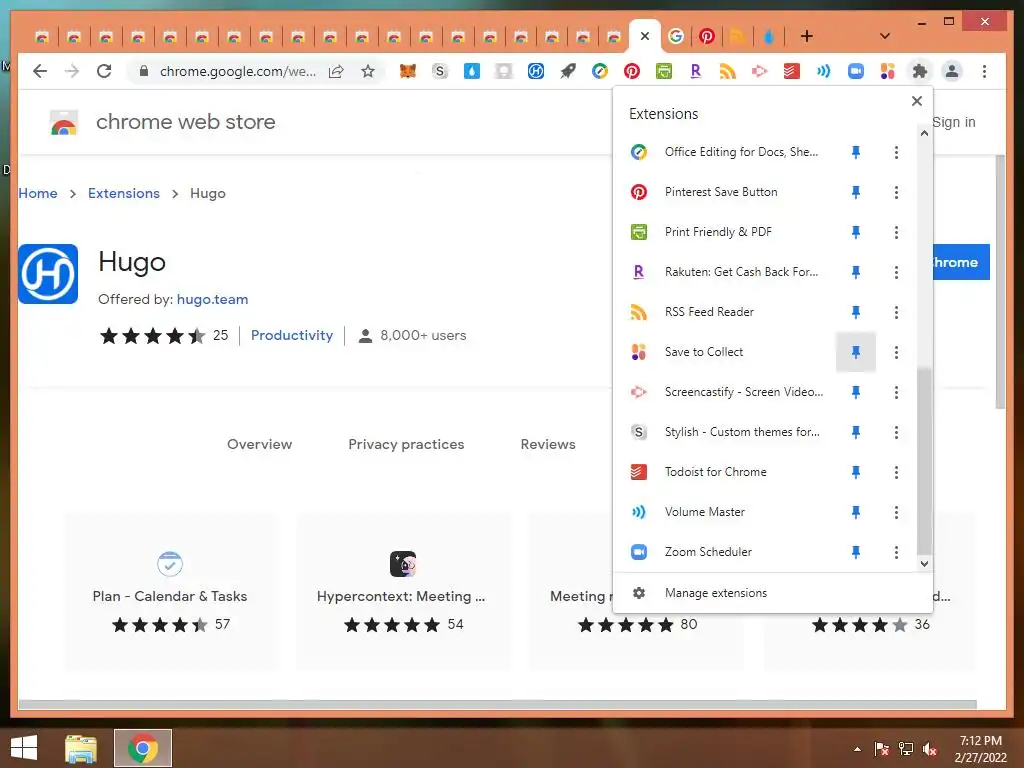
Task: Go to Extensions breadcrumb link
Action: pos(123,193)
